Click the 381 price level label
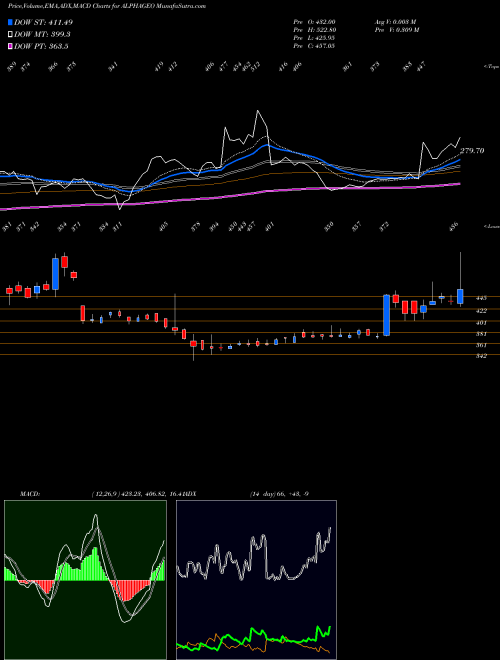The height and width of the screenshot is (660, 500). 481,334
